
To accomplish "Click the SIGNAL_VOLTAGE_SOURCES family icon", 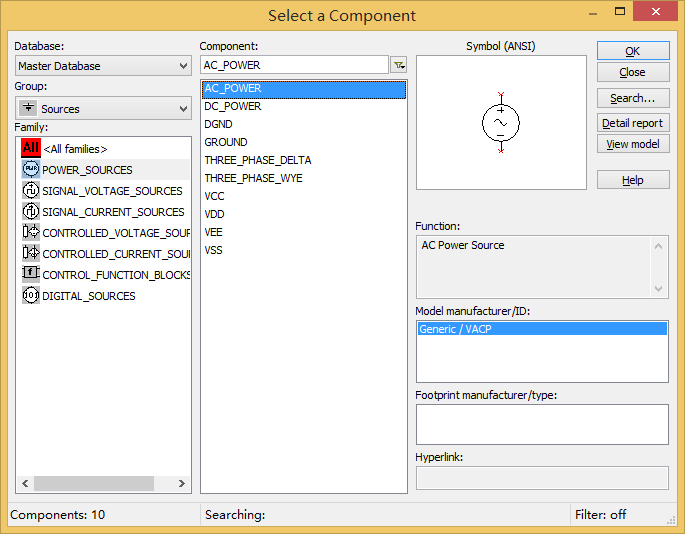I will click(x=31, y=191).
